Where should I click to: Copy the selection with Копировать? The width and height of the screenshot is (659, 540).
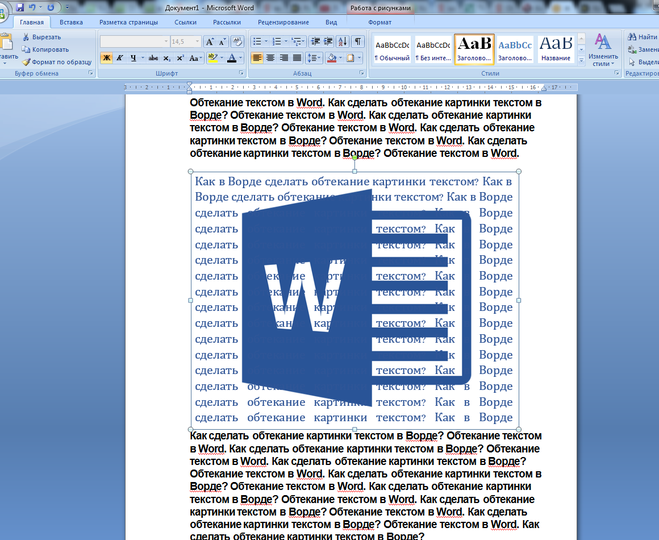pos(45,50)
